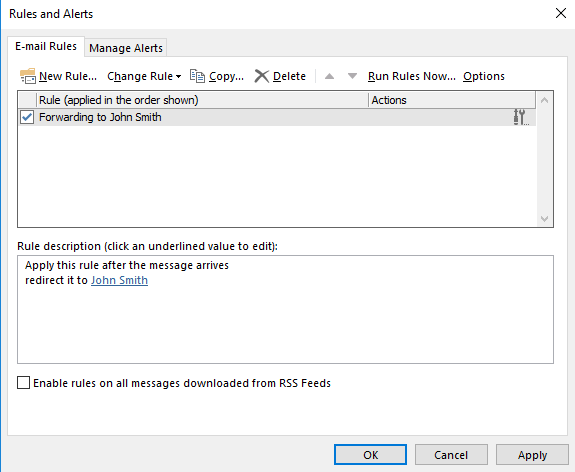575x472 pixels.
Task: Select the Forwarding to John Smith row
Action: 277,117
